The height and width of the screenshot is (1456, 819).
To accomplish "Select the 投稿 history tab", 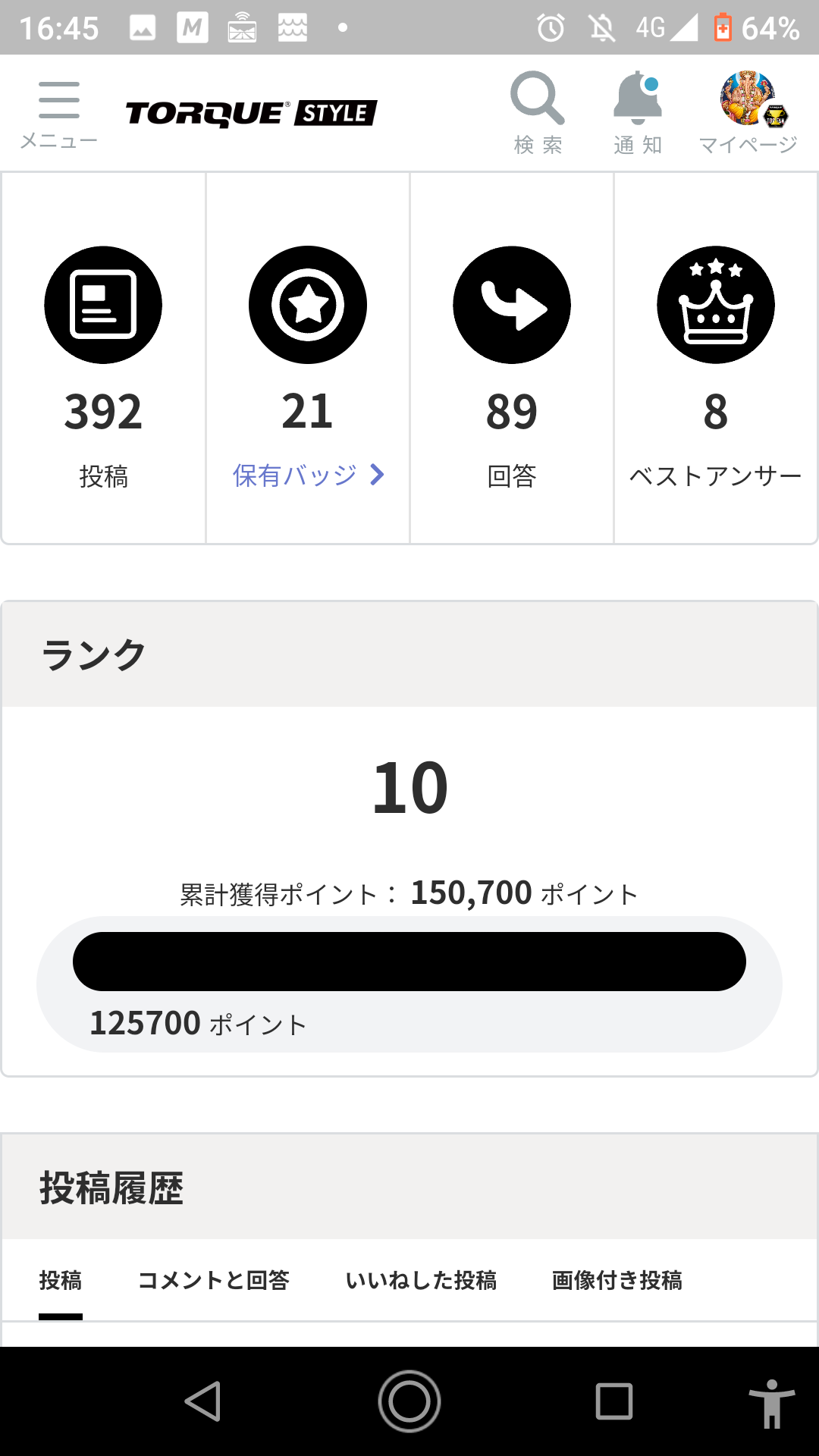I will point(61,1280).
